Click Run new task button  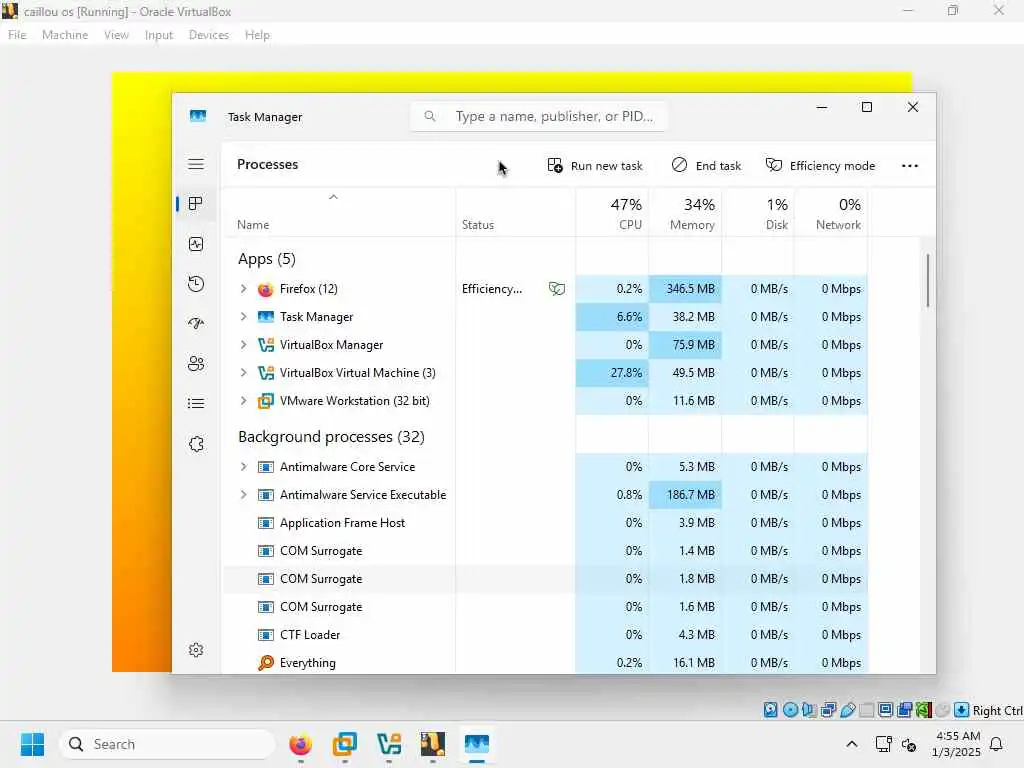[x=595, y=166]
